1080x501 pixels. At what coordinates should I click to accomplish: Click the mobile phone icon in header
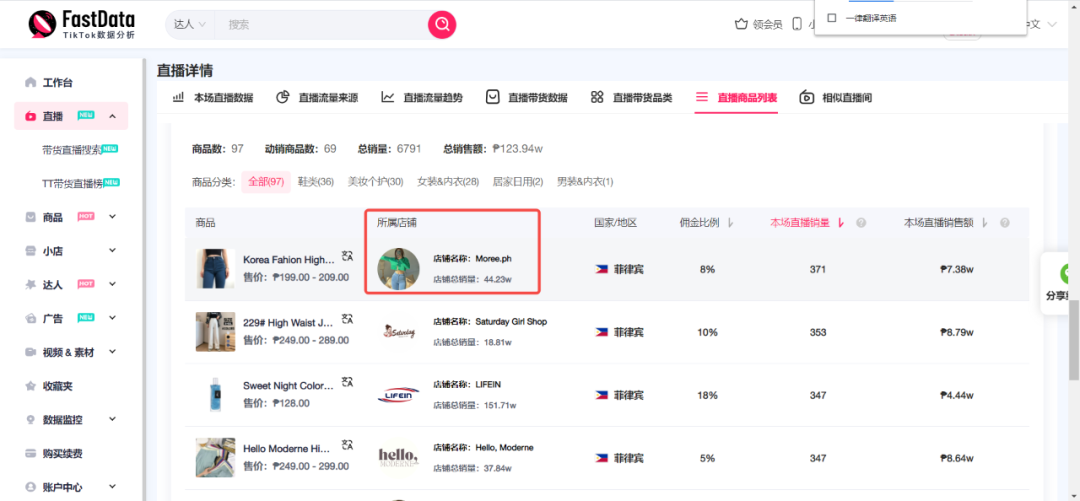coord(797,25)
